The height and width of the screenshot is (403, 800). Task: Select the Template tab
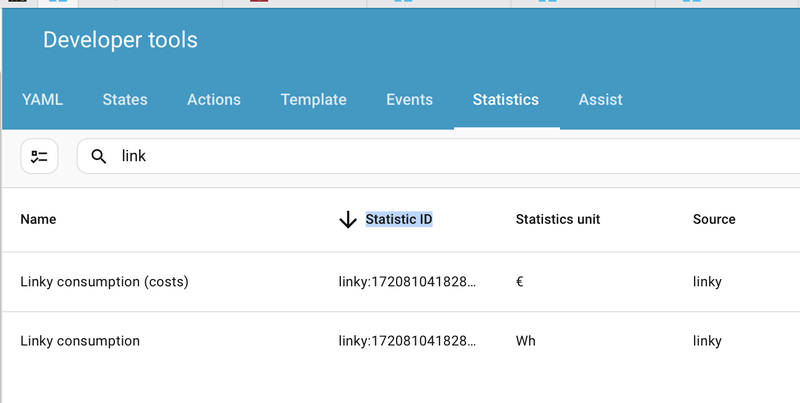(314, 100)
